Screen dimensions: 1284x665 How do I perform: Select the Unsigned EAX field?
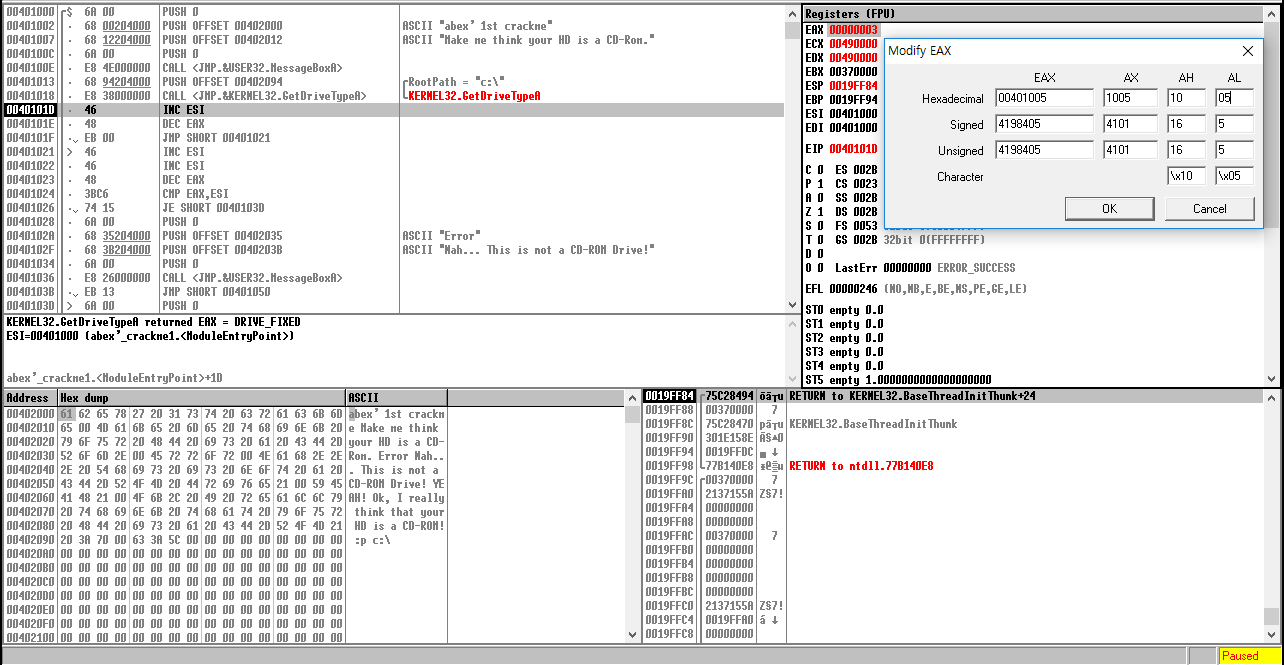pyautogui.click(x=1044, y=150)
